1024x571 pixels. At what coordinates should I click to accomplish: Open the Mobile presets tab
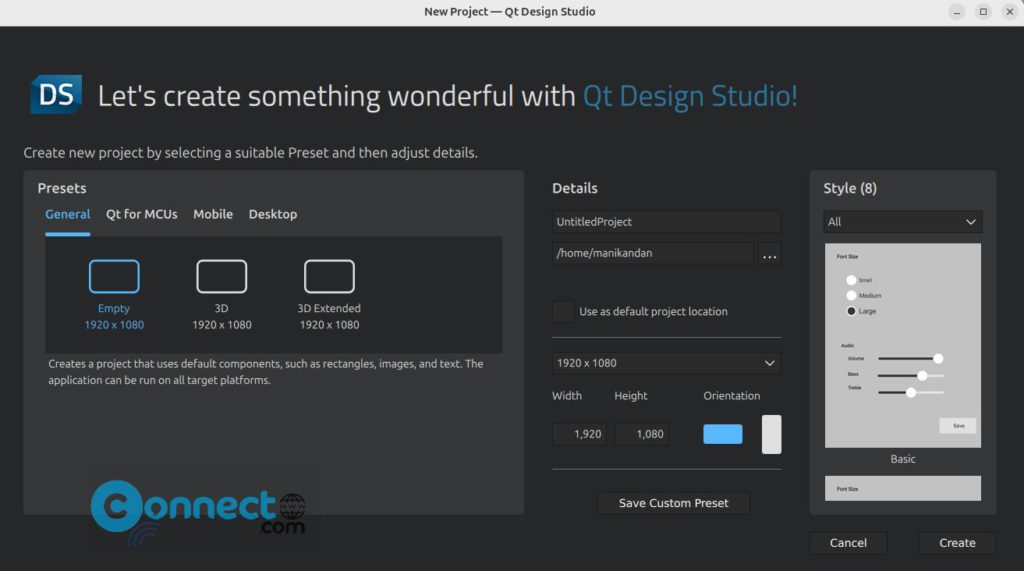click(213, 214)
